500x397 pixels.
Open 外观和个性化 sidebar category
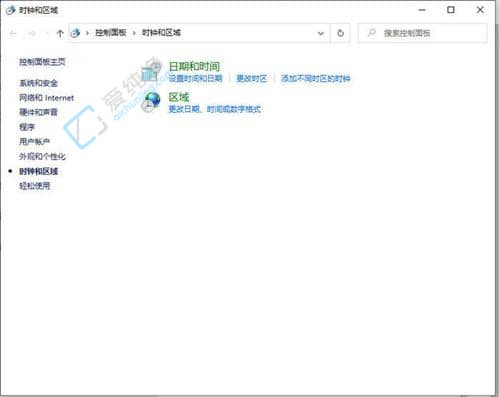pyautogui.click(x=42, y=156)
